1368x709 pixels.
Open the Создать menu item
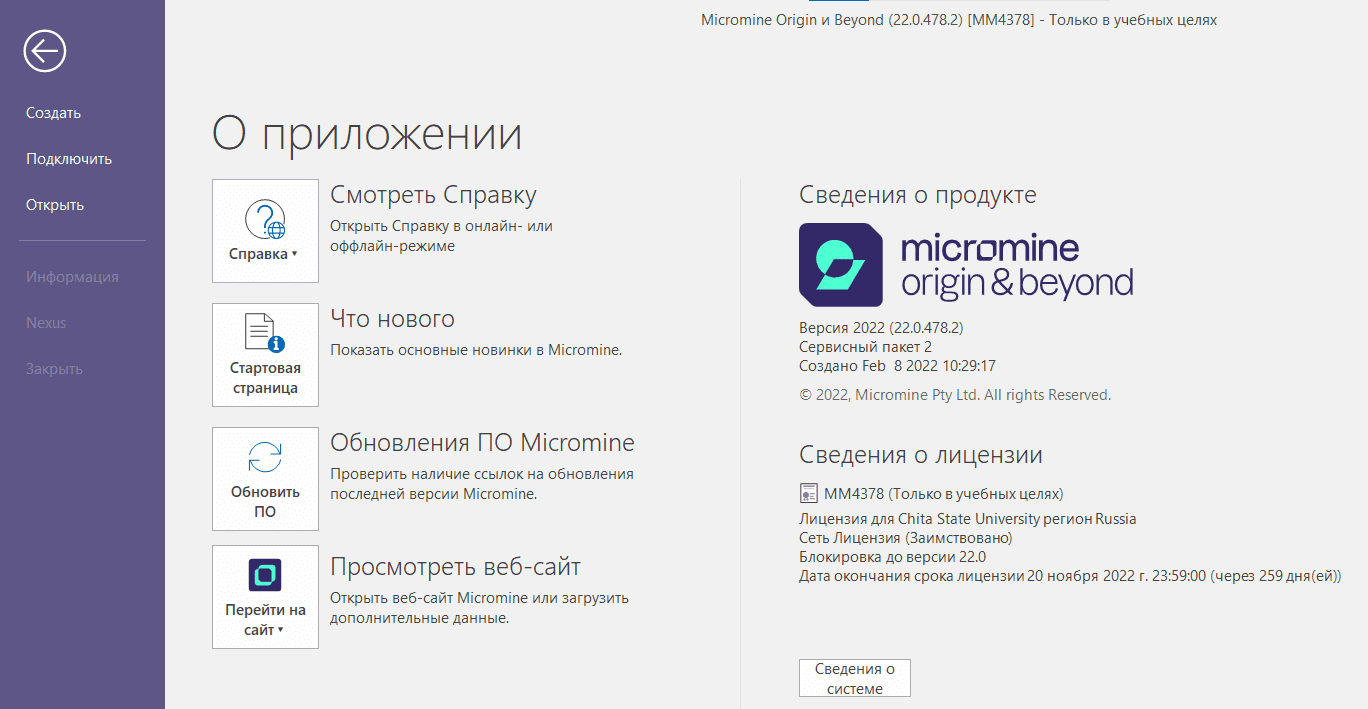point(54,113)
